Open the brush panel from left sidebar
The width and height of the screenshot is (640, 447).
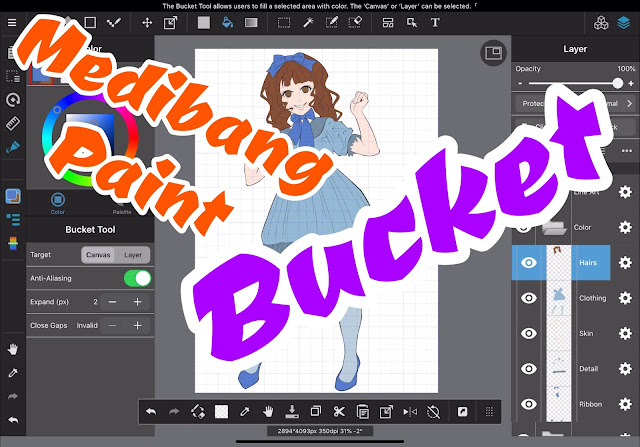click(13, 147)
